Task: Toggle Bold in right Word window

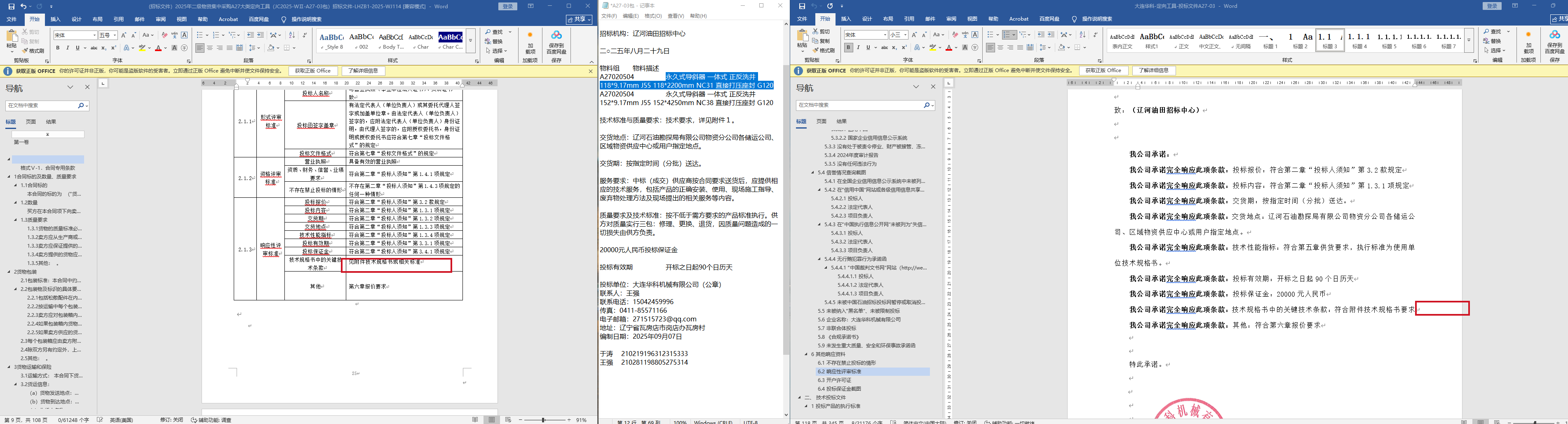Action: [x=849, y=47]
